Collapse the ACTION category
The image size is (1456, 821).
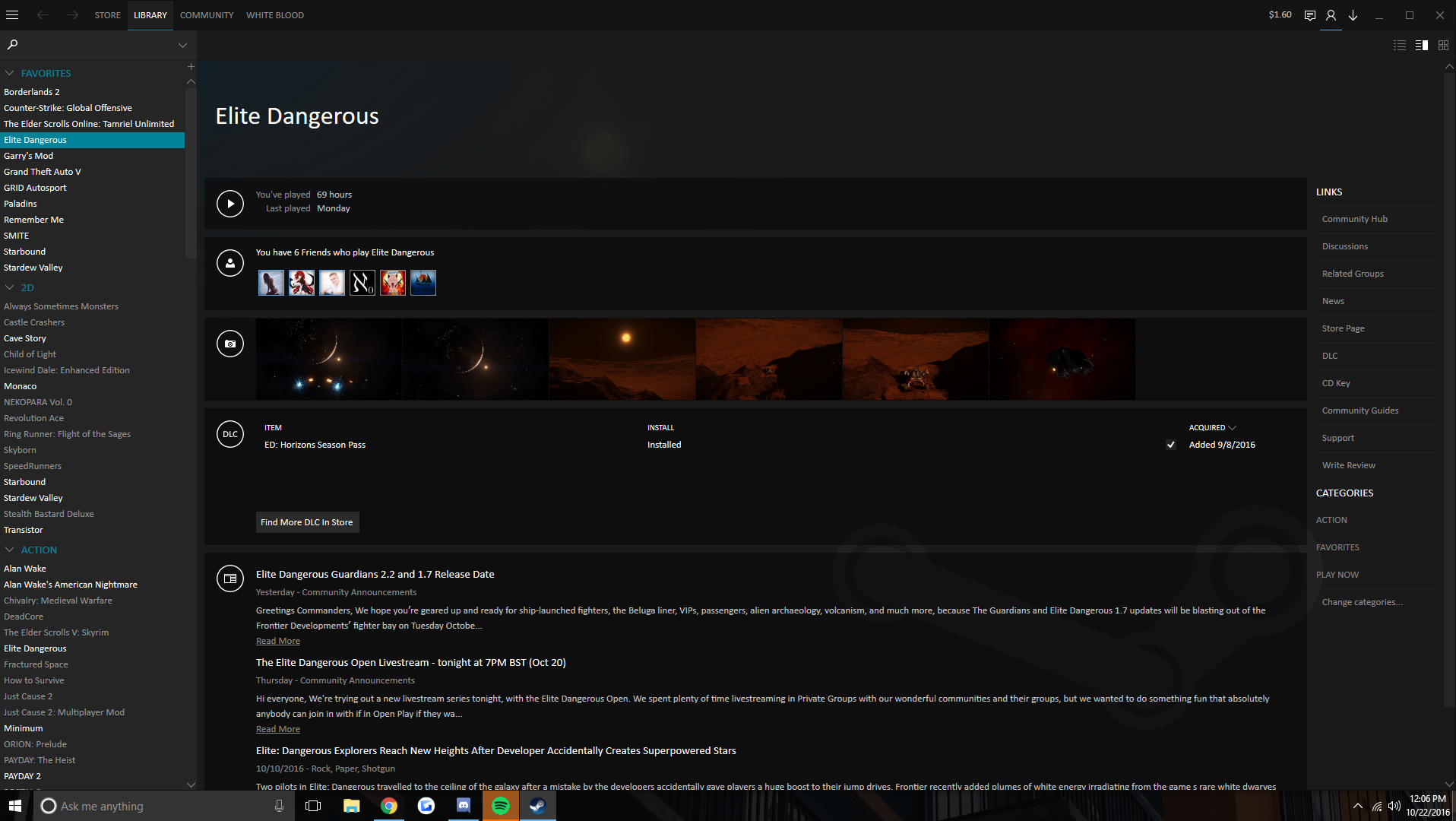coord(10,550)
